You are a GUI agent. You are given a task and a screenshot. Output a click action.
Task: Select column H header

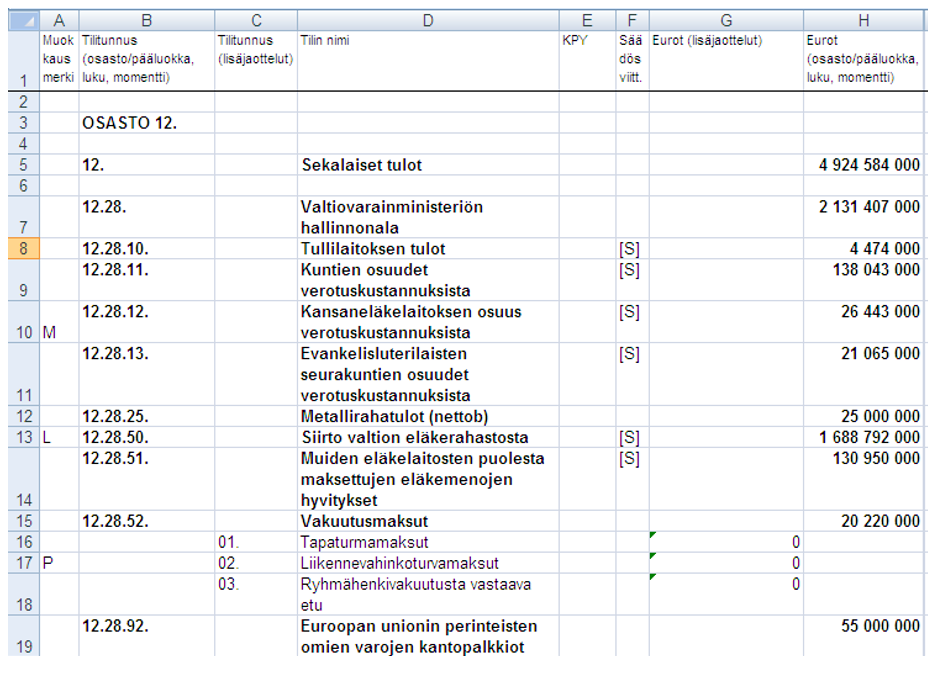coord(863,19)
